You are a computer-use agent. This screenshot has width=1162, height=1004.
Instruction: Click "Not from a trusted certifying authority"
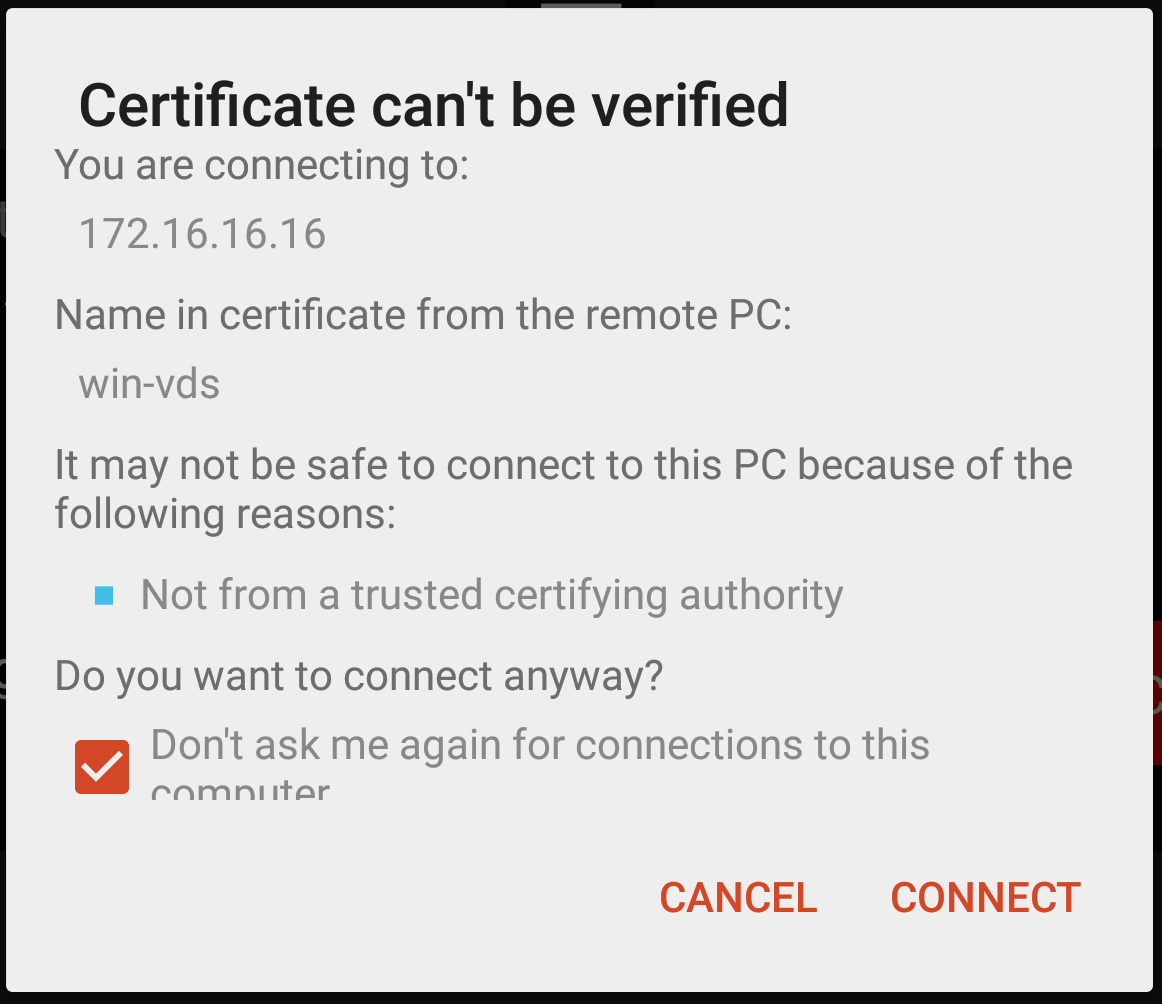tap(492, 595)
